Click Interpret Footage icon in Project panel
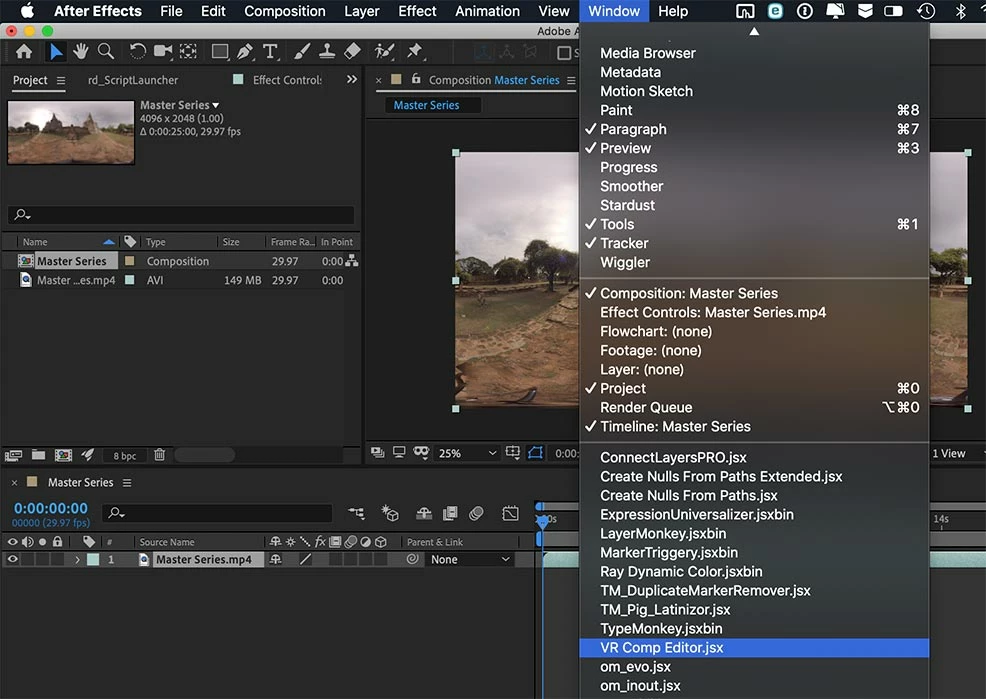The image size is (986, 699). (13, 455)
